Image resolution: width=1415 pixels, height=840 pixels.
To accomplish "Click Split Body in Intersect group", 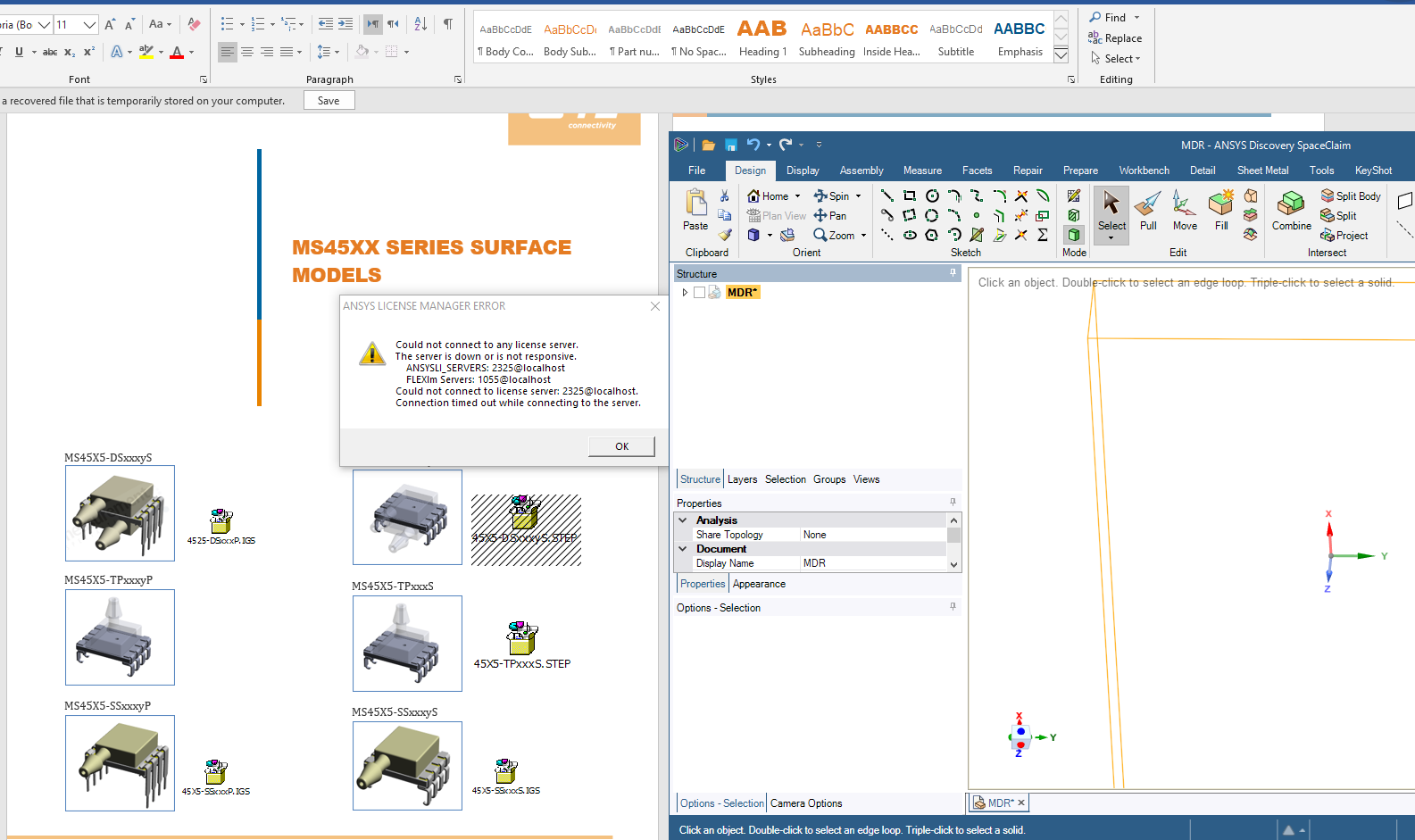I will pos(1351,196).
